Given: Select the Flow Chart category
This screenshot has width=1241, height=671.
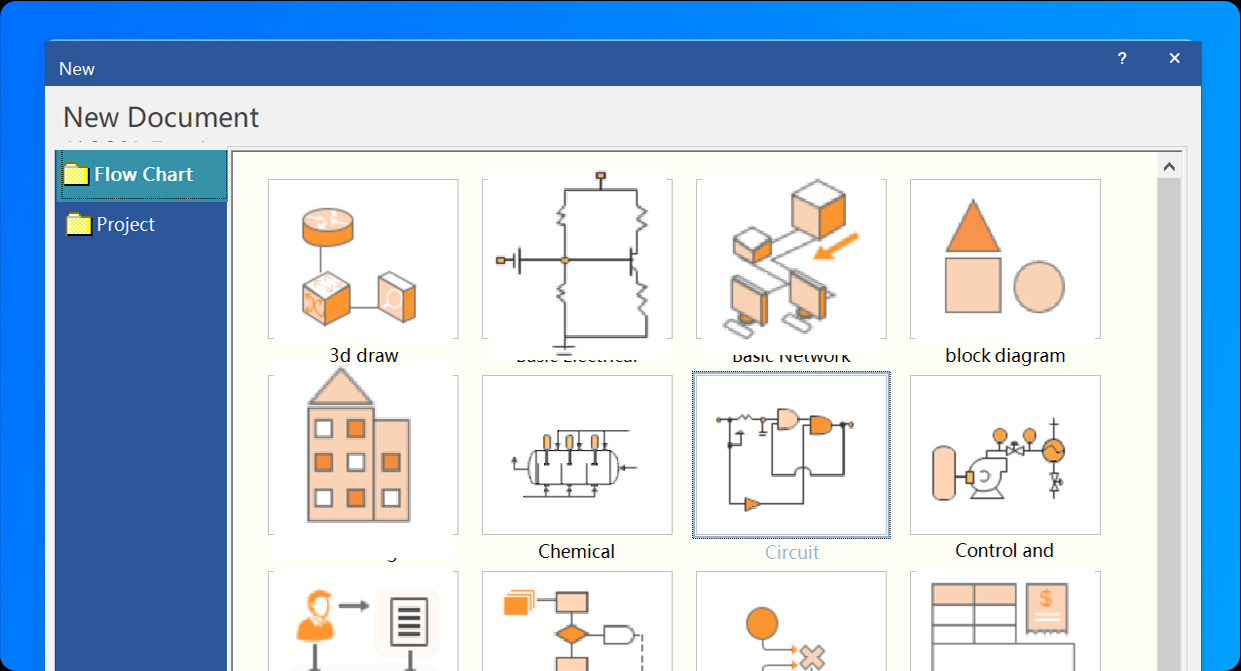Looking at the screenshot, I should point(143,174).
